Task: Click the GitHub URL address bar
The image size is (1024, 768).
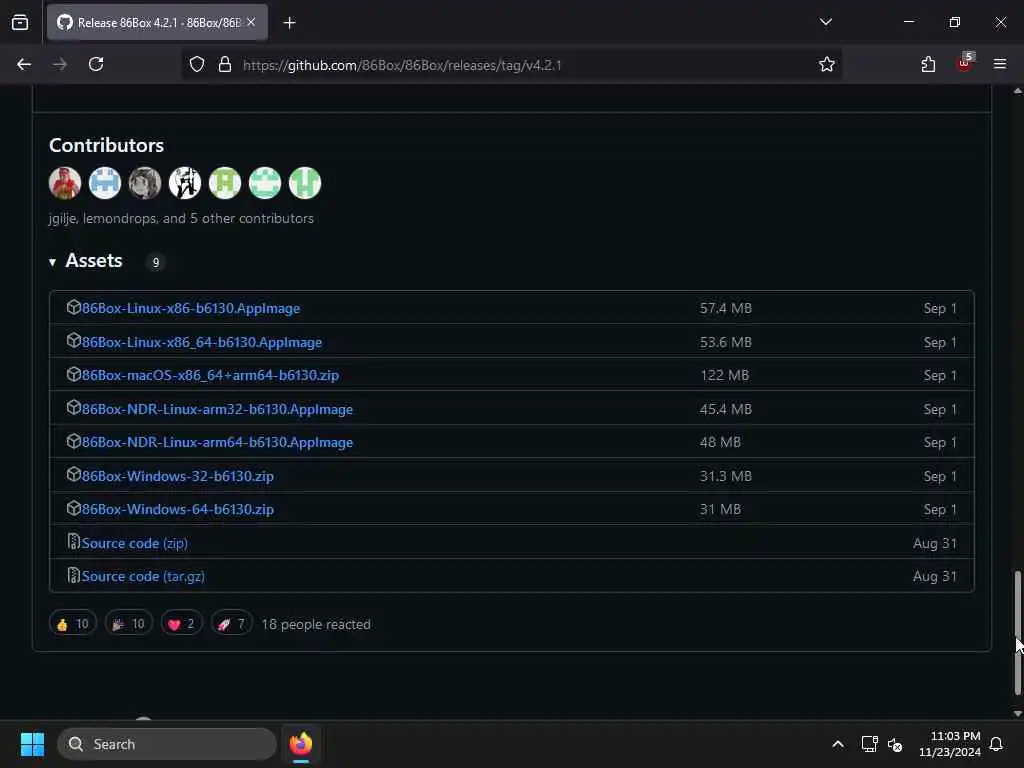Action: pos(511,65)
